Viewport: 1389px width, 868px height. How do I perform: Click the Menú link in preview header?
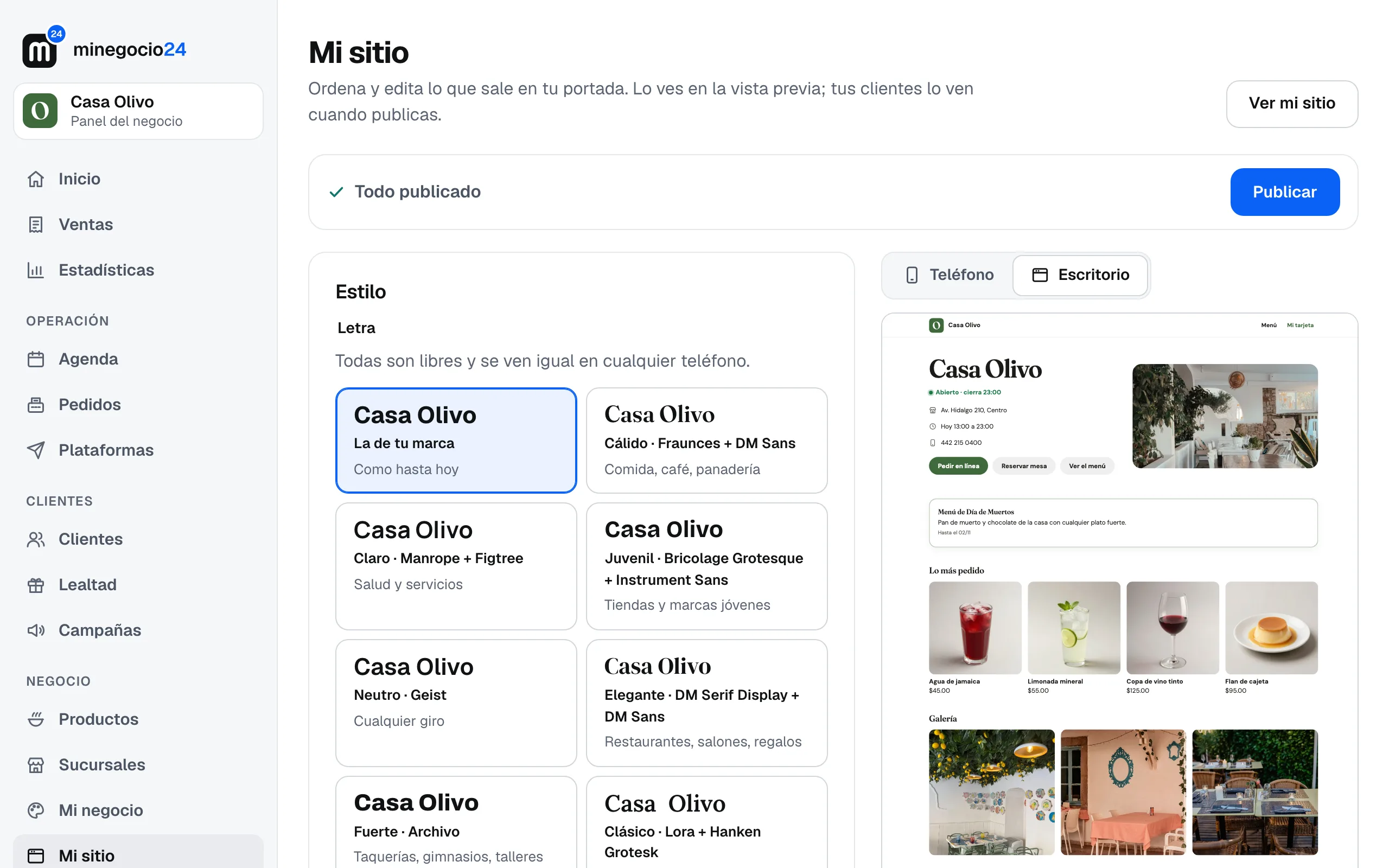coord(1269,325)
